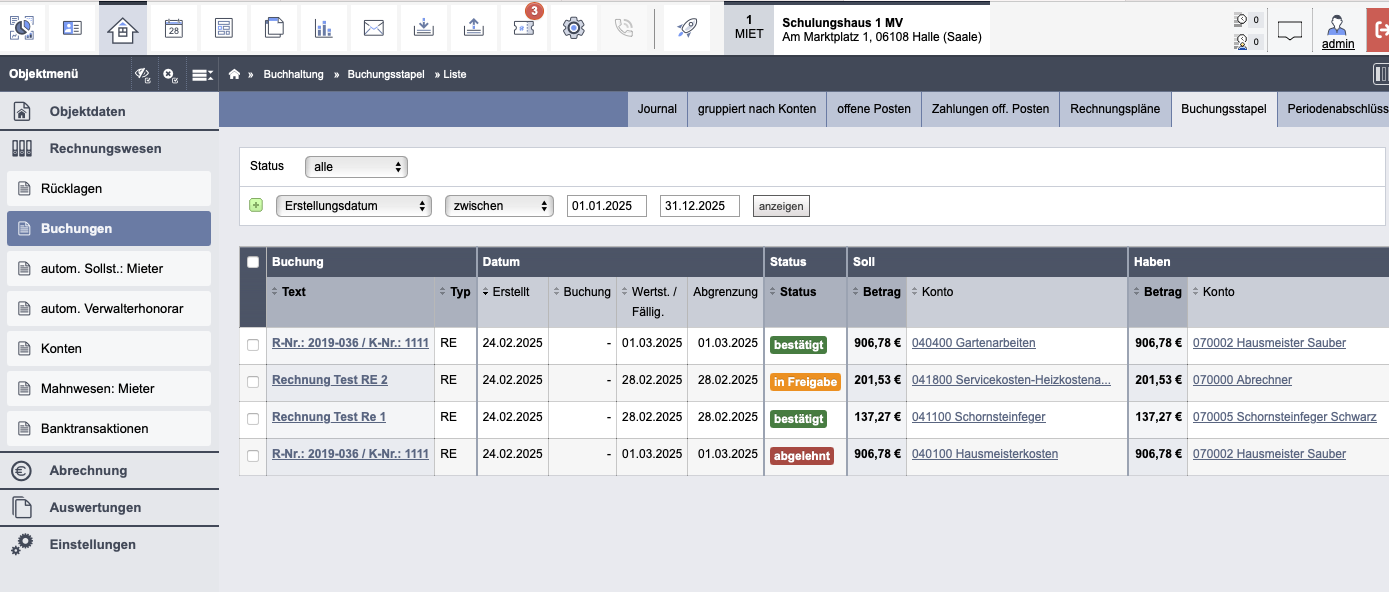Screen dimensions: 1389x592
Task: Open the dashboard charts icon
Action: [x=21, y=28]
